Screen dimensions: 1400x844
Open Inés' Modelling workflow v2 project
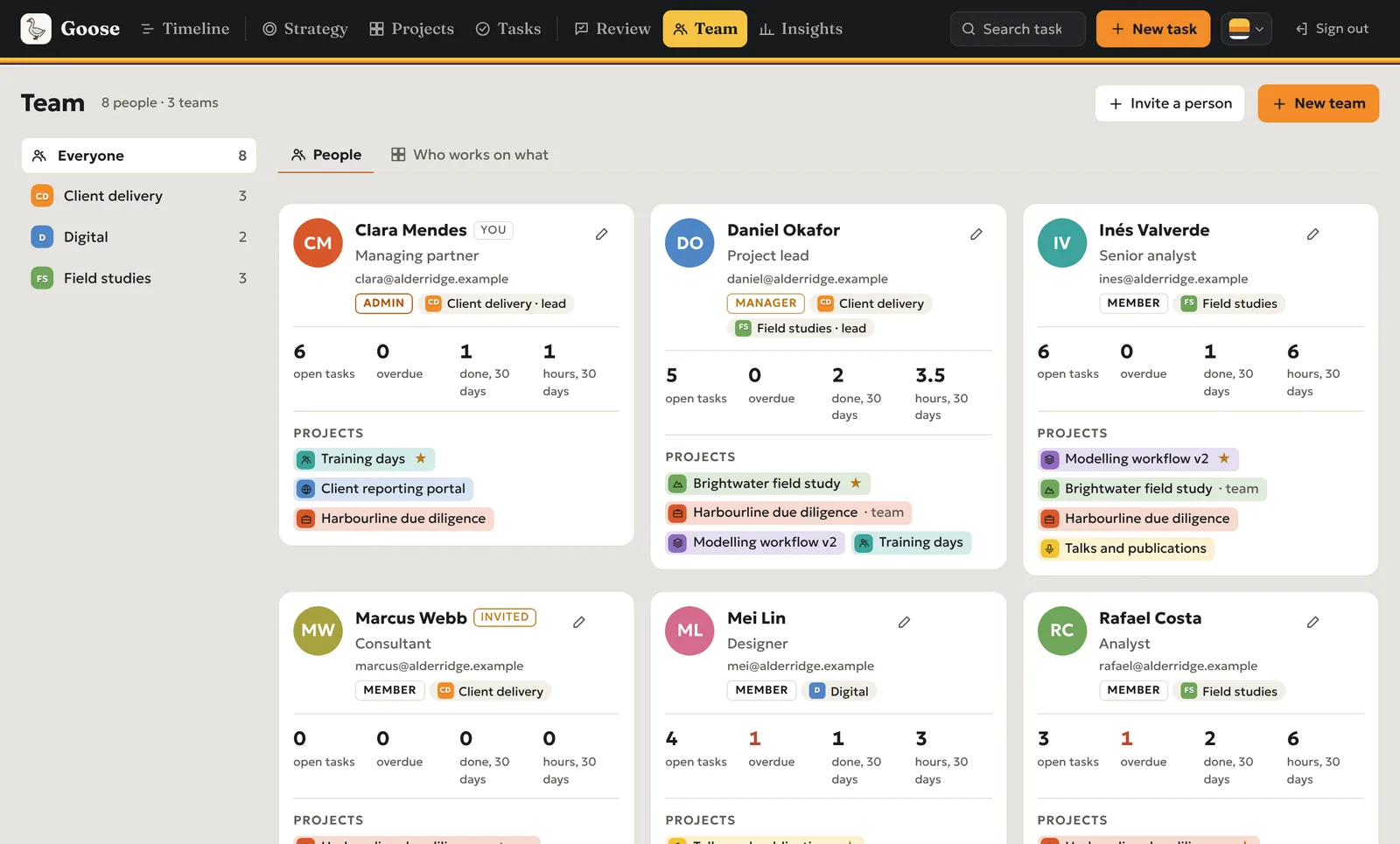(1137, 459)
